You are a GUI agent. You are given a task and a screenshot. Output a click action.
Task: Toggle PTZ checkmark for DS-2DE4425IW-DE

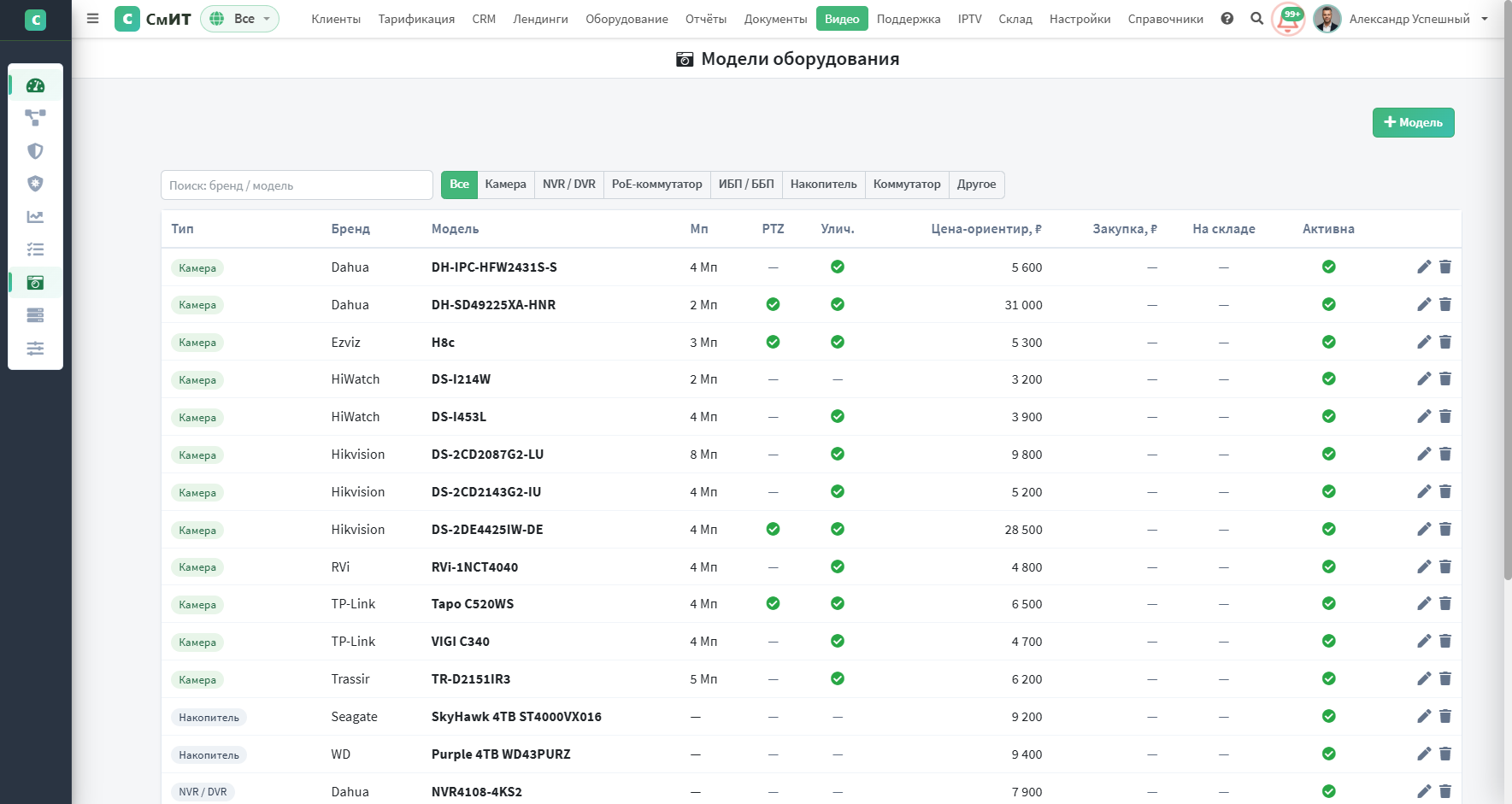pyautogui.click(x=774, y=529)
